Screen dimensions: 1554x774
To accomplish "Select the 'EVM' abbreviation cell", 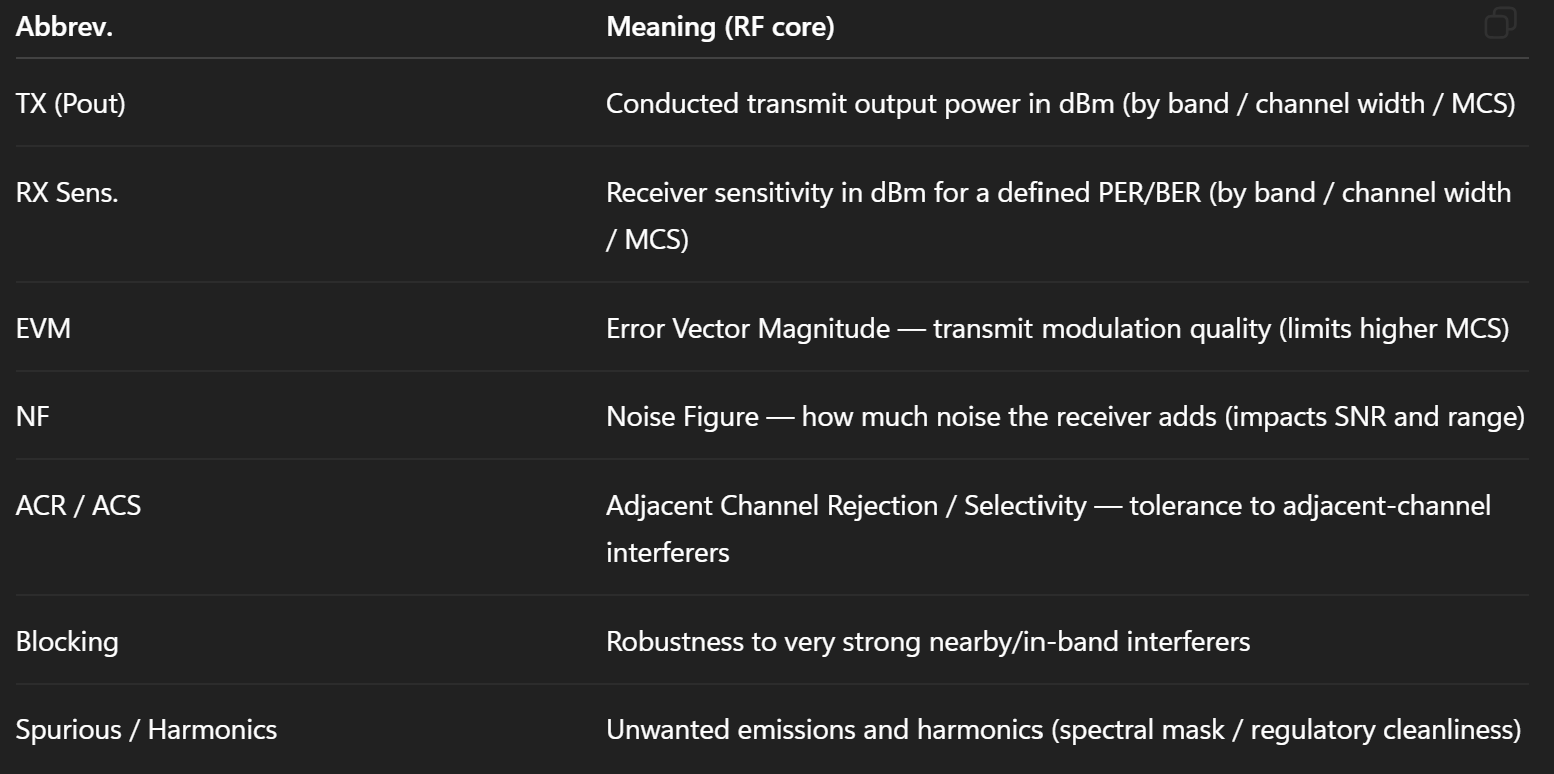I will pyautogui.click(x=43, y=328).
